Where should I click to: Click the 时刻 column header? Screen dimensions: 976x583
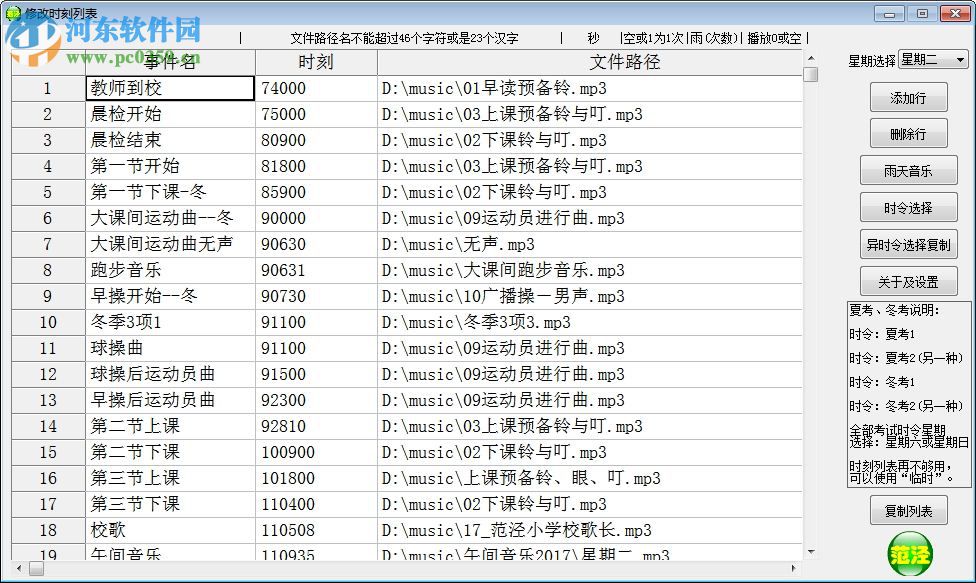coord(316,62)
